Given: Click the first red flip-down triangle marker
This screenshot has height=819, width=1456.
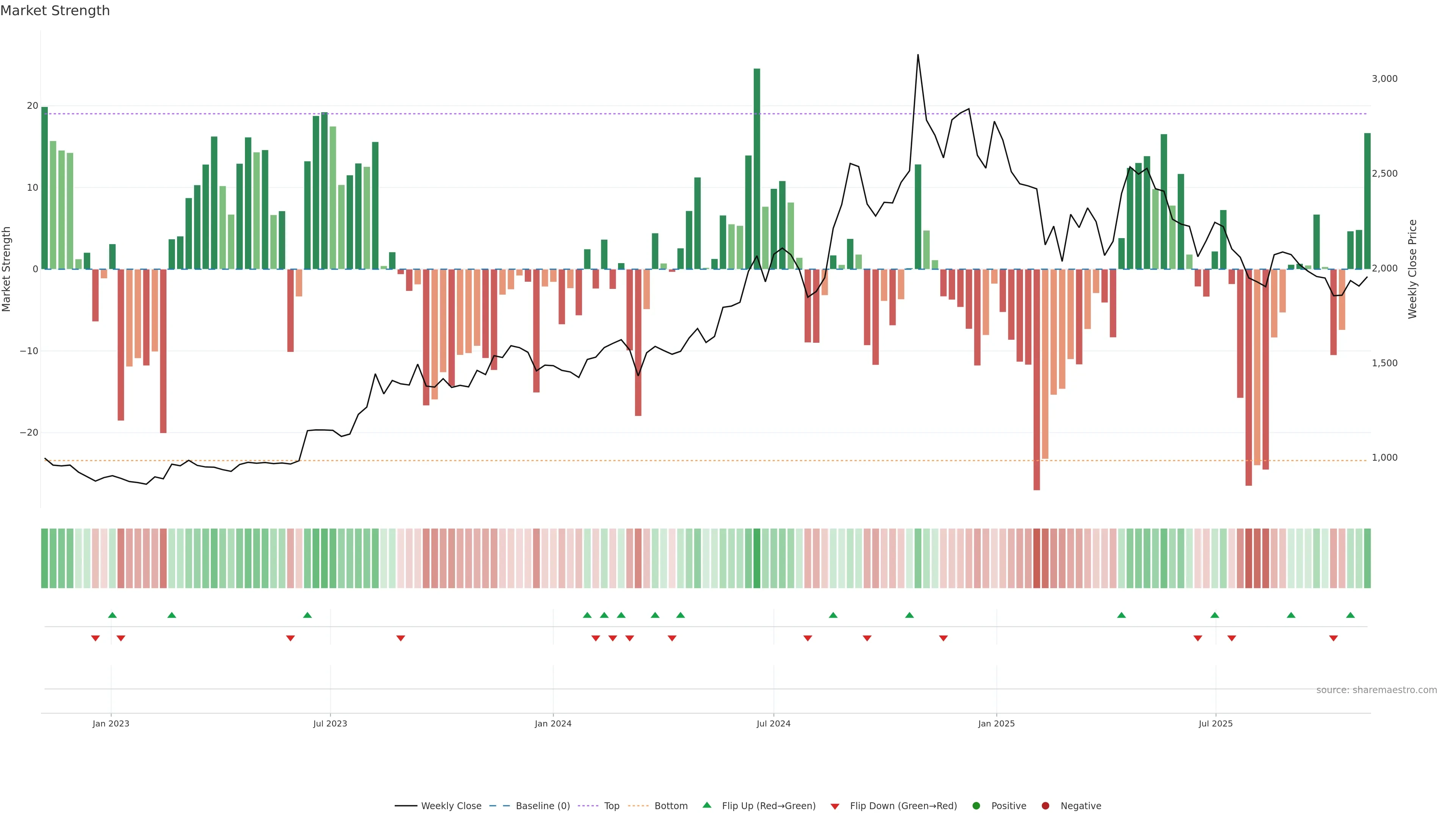Looking at the screenshot, I should pyautogui.click(x=96, y=638).
